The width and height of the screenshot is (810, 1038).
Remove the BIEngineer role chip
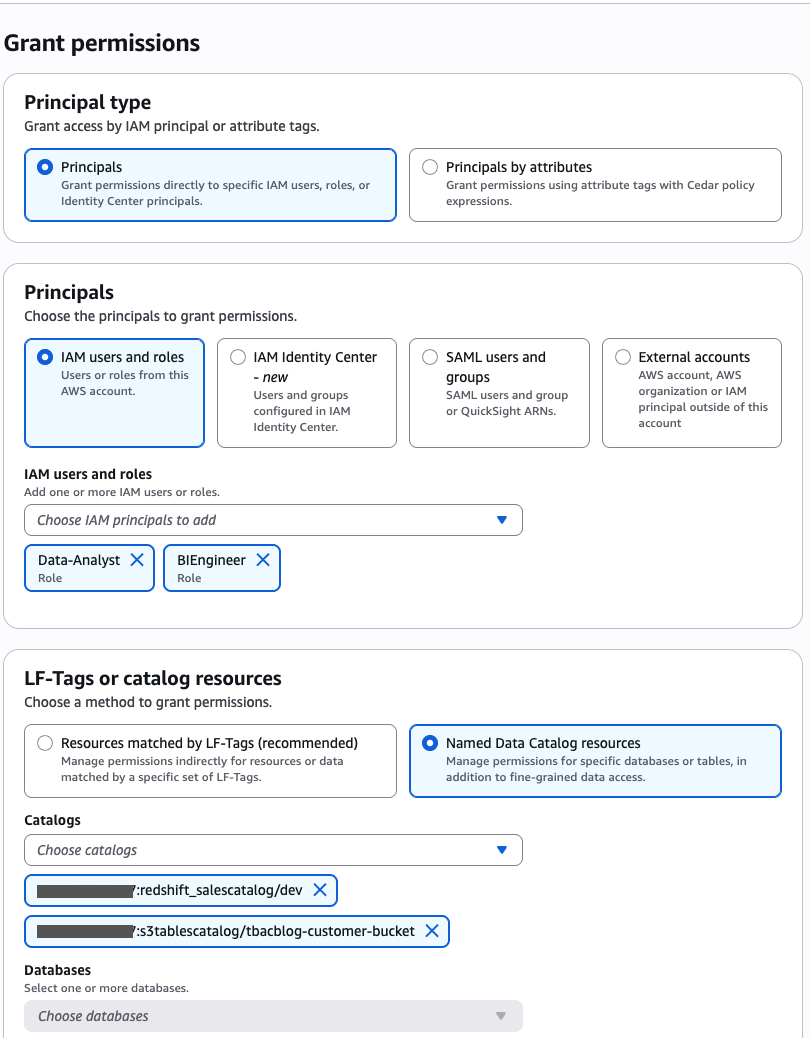[263, 560]
